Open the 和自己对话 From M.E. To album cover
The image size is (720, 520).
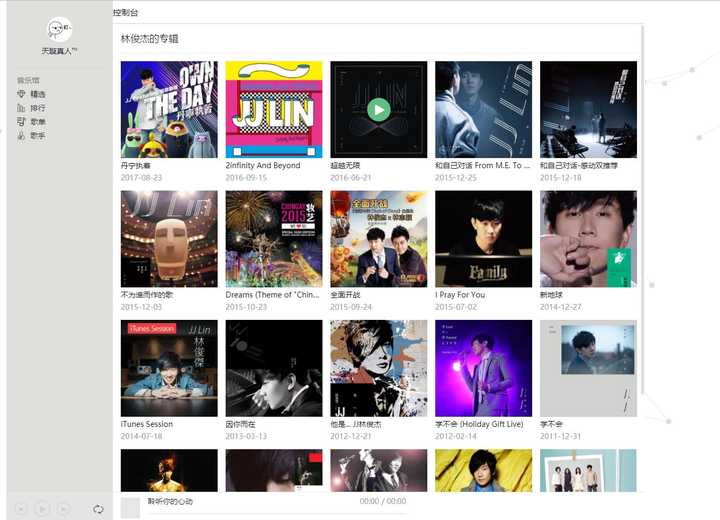pyautogui.click(x=484, y=110)
